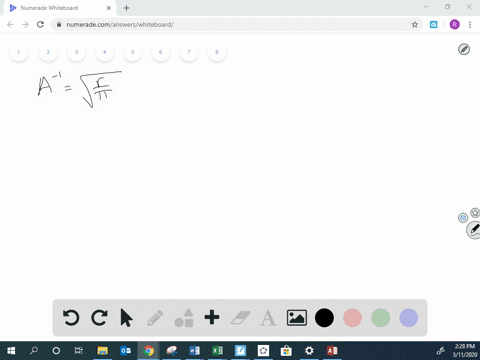Click the blue browser extension icon
Image resolution: width=480 pixels, height=360 pixels.
click(x=434, y=24)
